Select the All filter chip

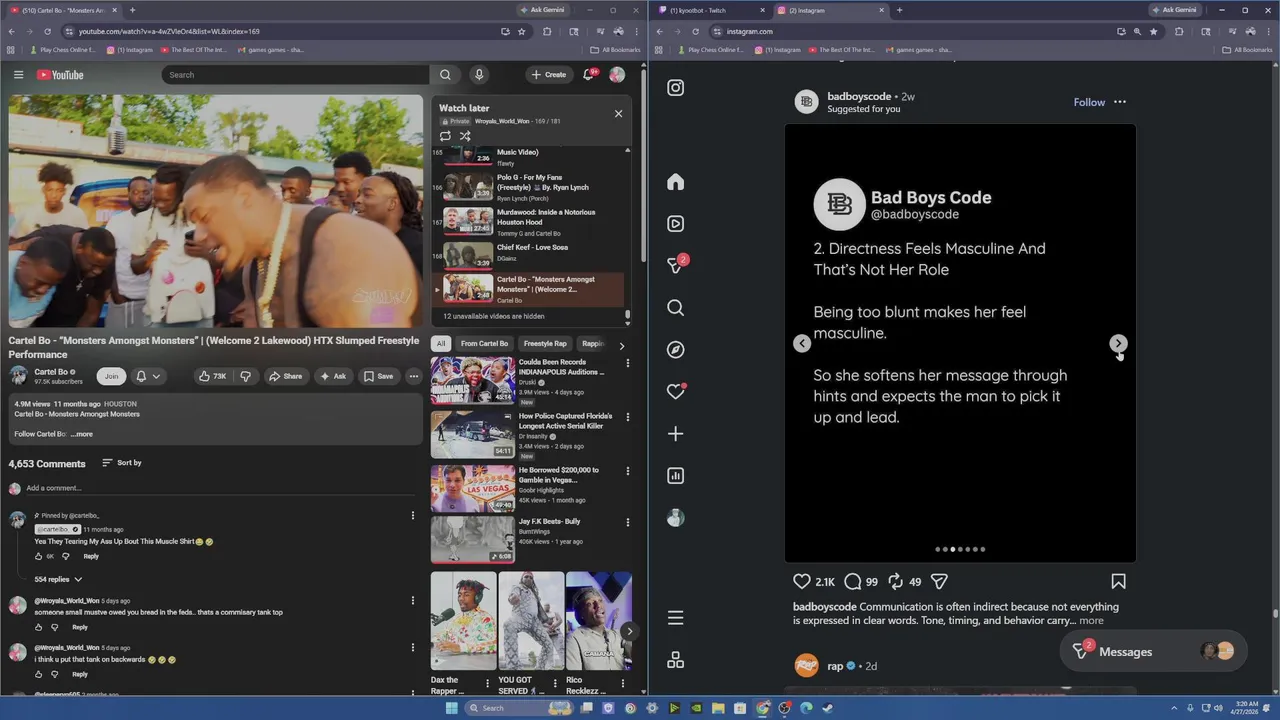click(x=441, y=344)
